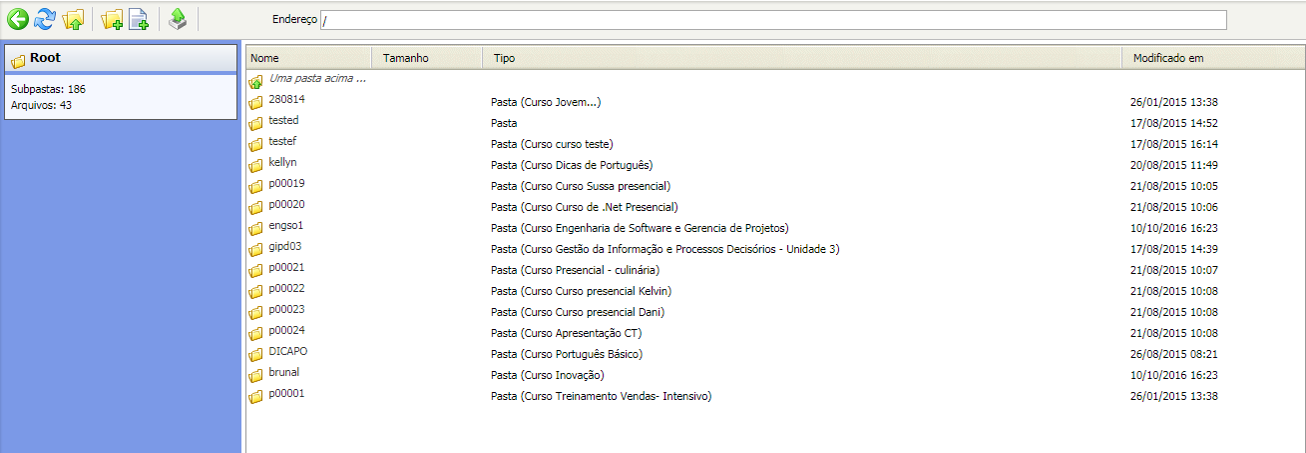Select the engso1 folder row

pos(285,227)
